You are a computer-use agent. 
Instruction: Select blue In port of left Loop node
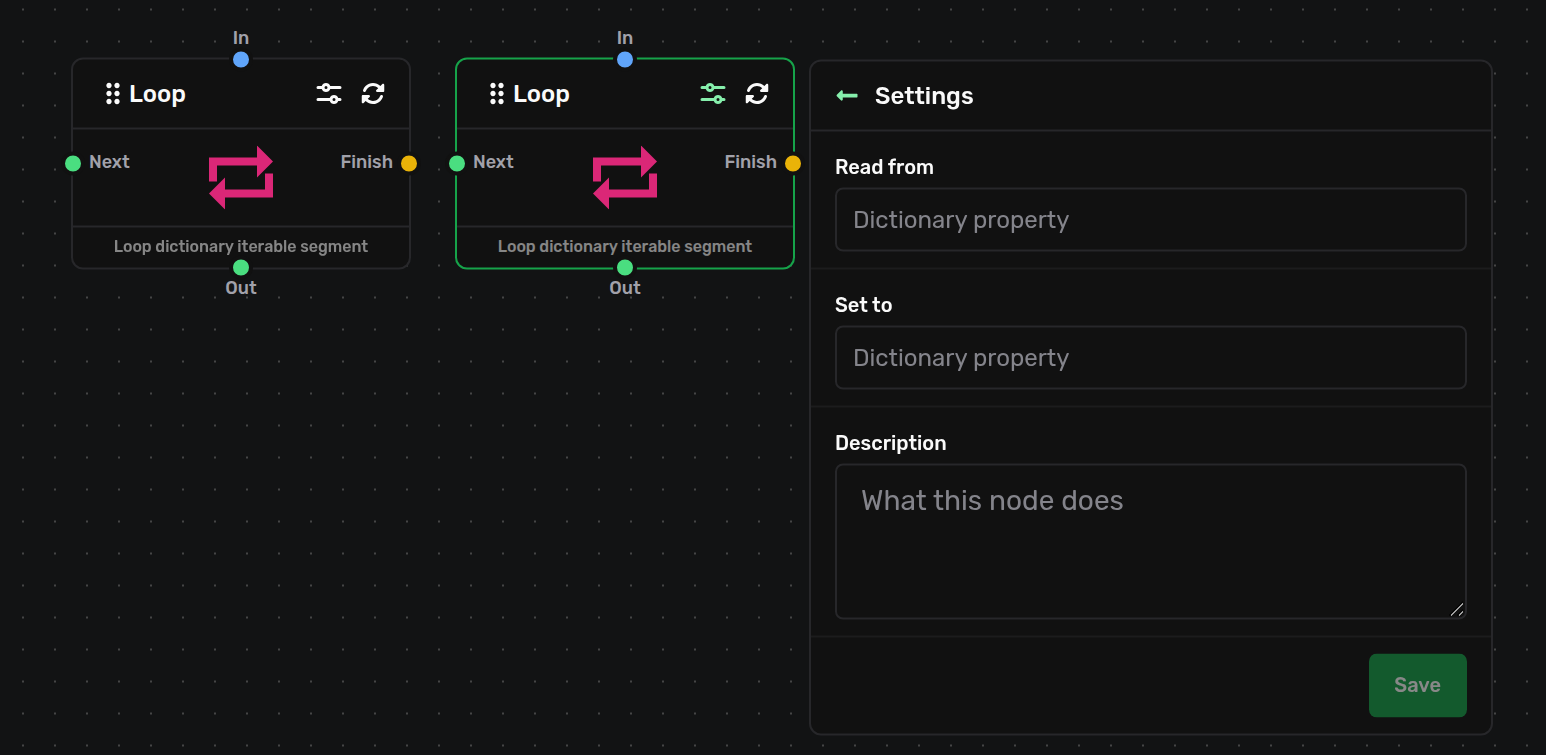(x=241, y=59)
